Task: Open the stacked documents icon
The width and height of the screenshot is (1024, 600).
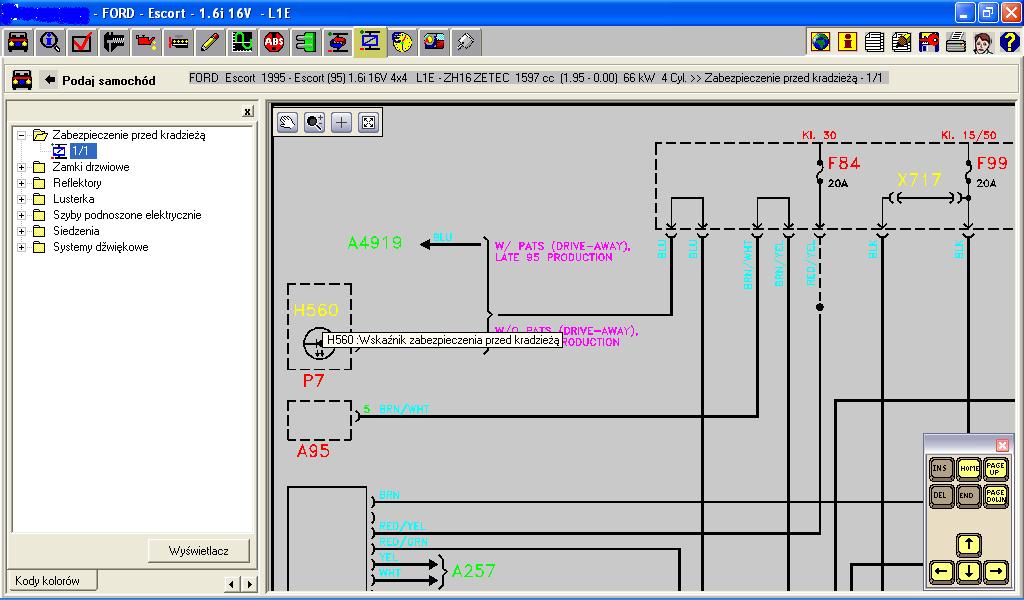Action: [x=874, y=42]
